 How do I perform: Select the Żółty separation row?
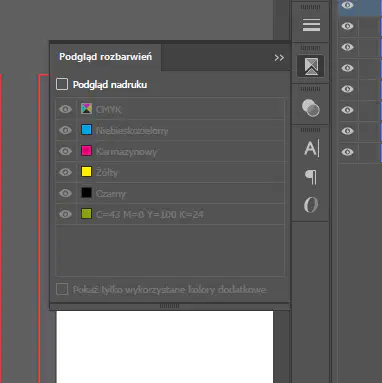170,172
